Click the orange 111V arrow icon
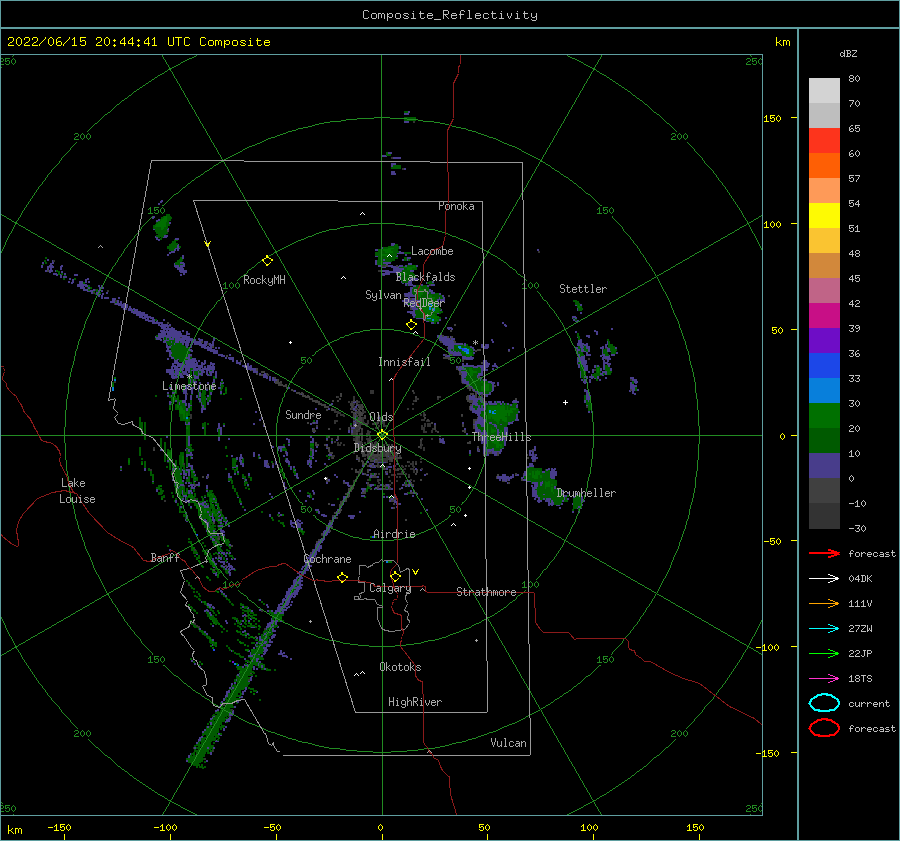This screenshot has width=900, height=841. click(x=824, y=603)
